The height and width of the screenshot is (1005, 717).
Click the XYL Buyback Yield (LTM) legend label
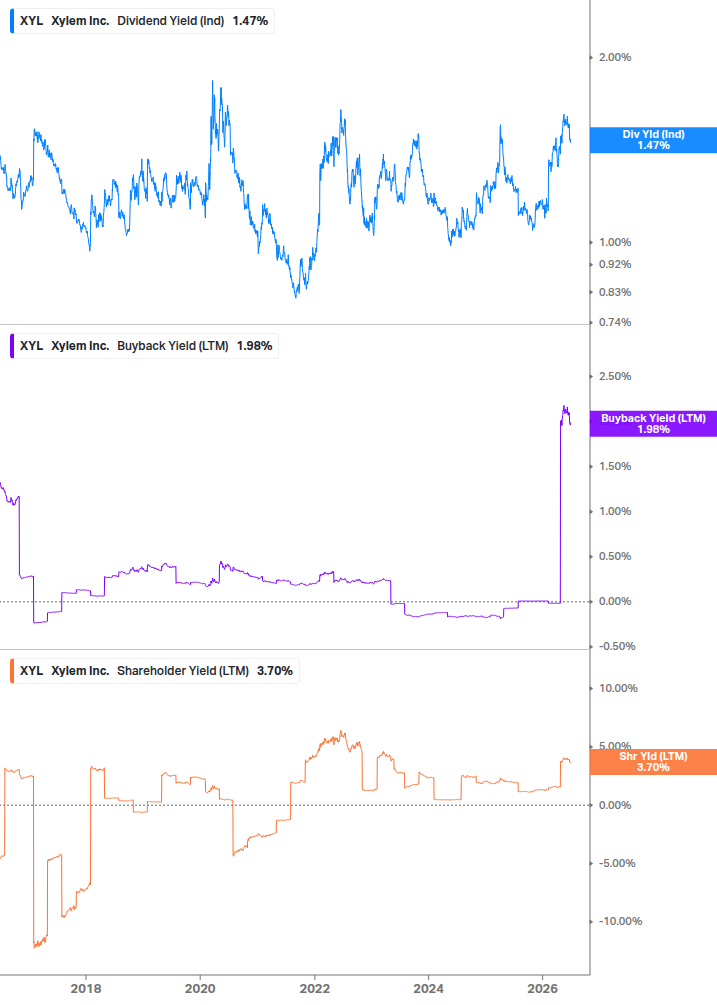(144, 346)
